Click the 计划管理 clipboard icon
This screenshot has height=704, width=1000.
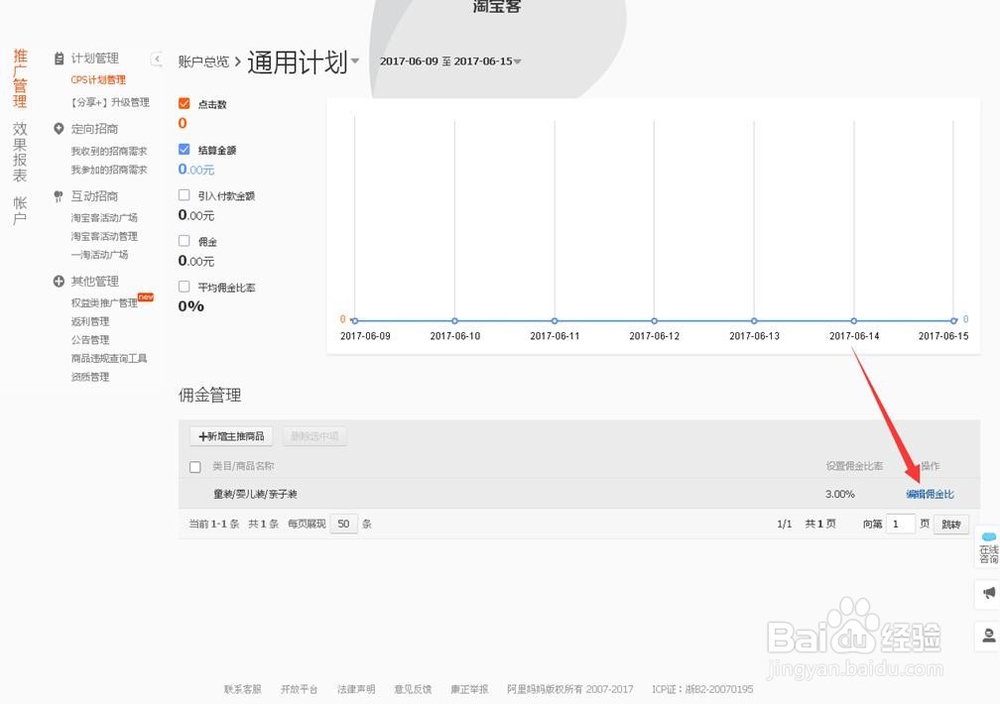(59, 58)
